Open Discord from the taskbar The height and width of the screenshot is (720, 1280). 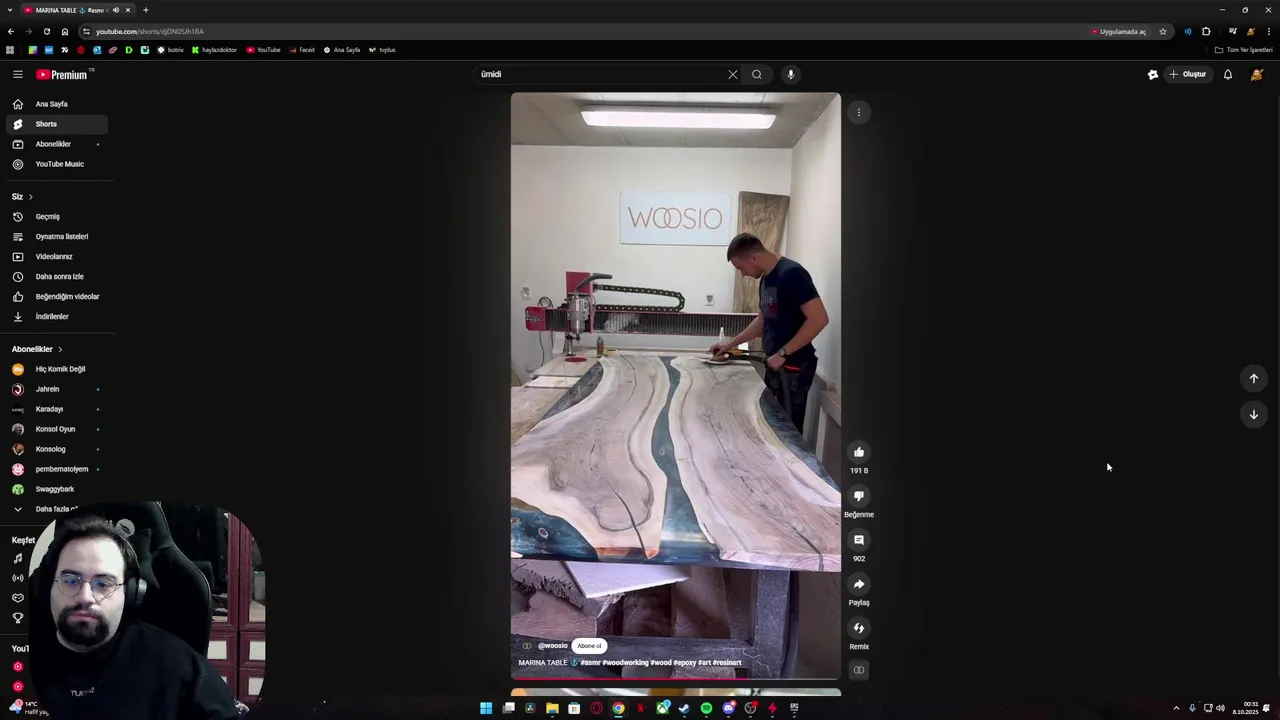[729, 708]
